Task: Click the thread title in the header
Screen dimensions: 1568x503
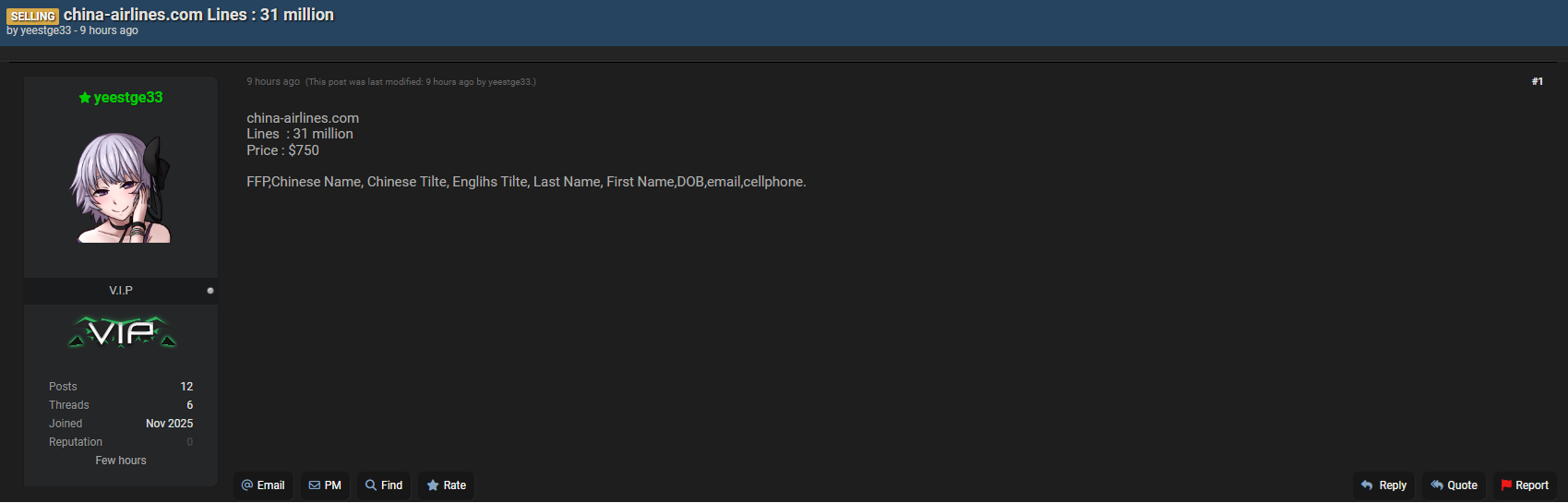Action: [x=198, y=15]
